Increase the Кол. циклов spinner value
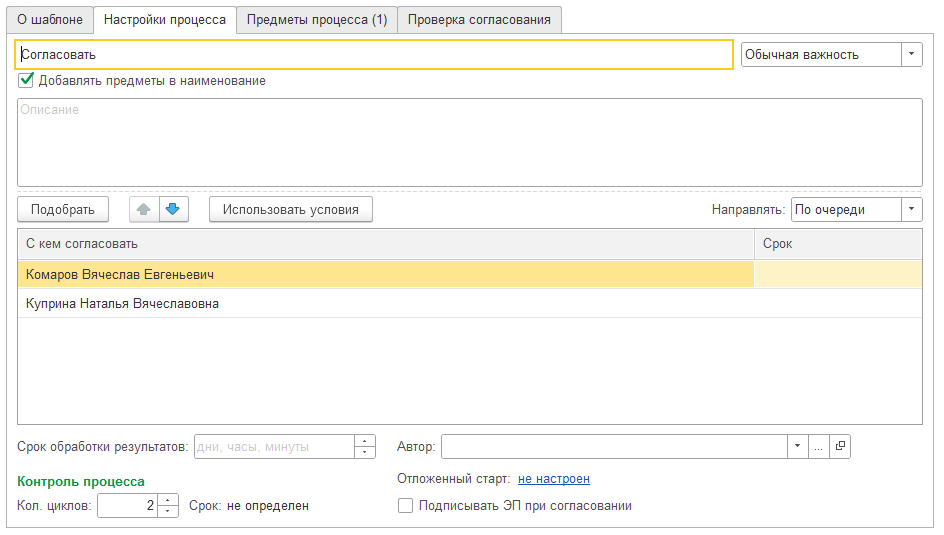The image size is (944, 535). [169, 500]
